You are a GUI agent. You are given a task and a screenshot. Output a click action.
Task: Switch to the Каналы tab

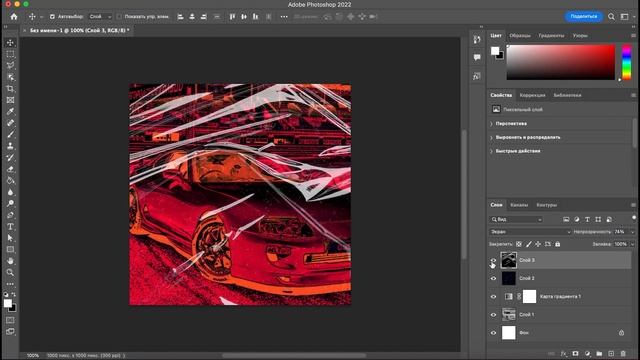(519, 205)
